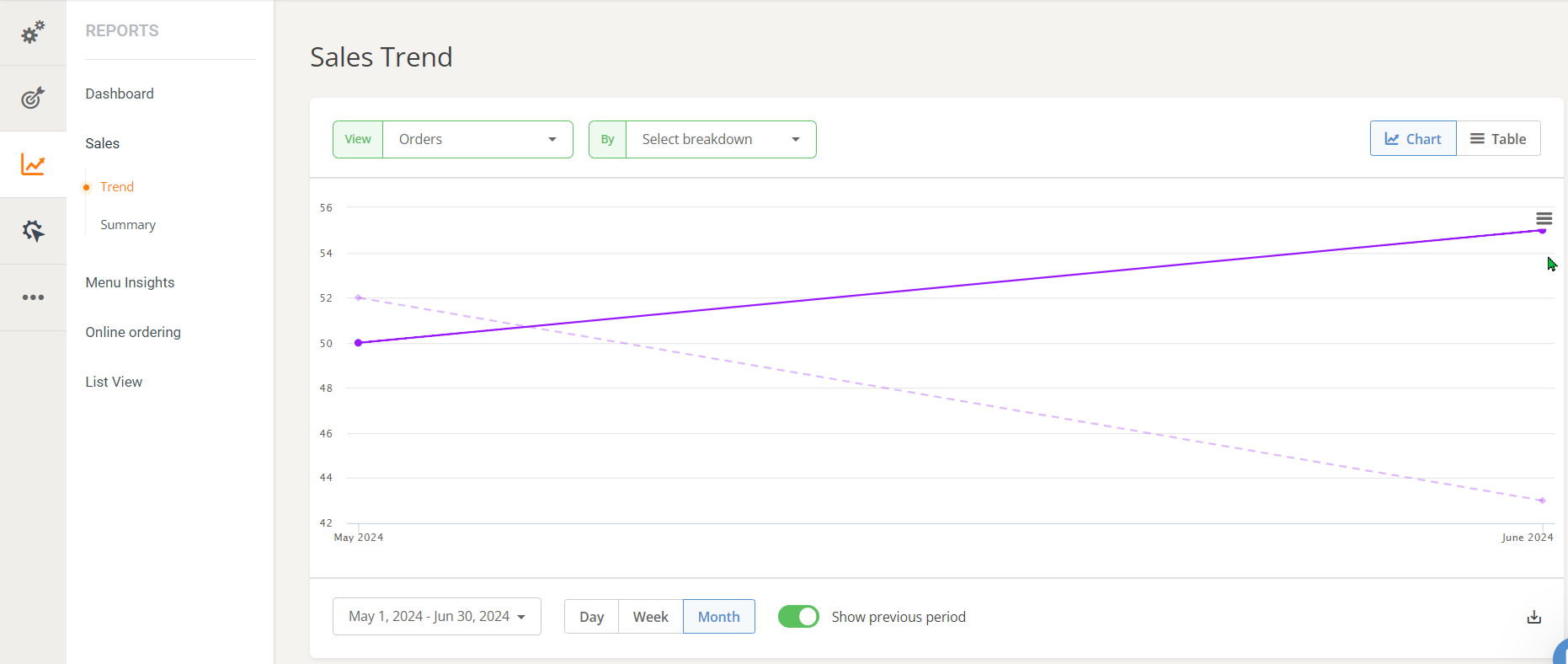The height and width of the screenshot is (664, 1568).
Task: Open the settings gears icon in sidebar
Action: pyautogui.click(x=33, y=33)
